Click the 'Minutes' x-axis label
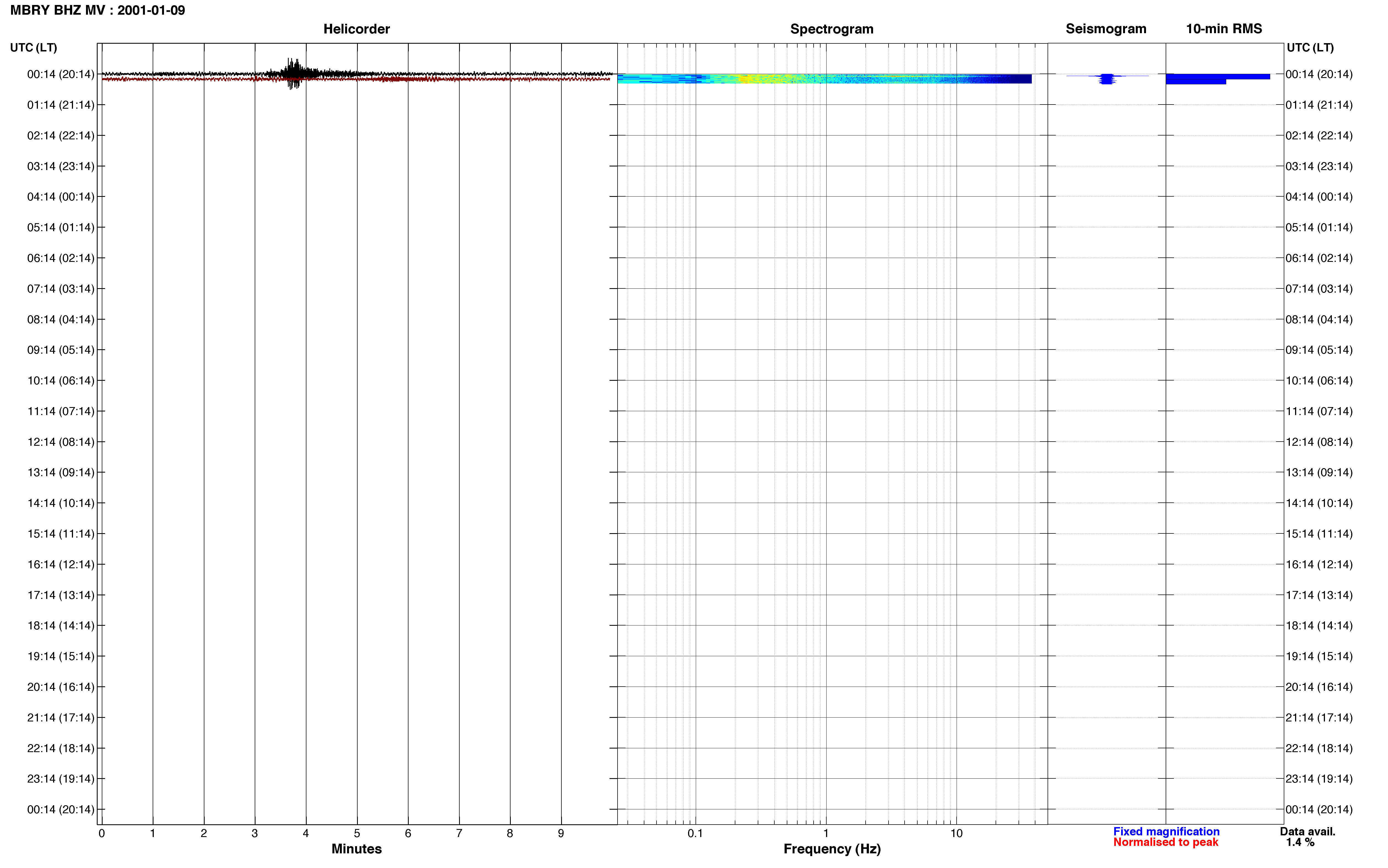This screenshot has width=1388, height=868. [x=356, y=849]
